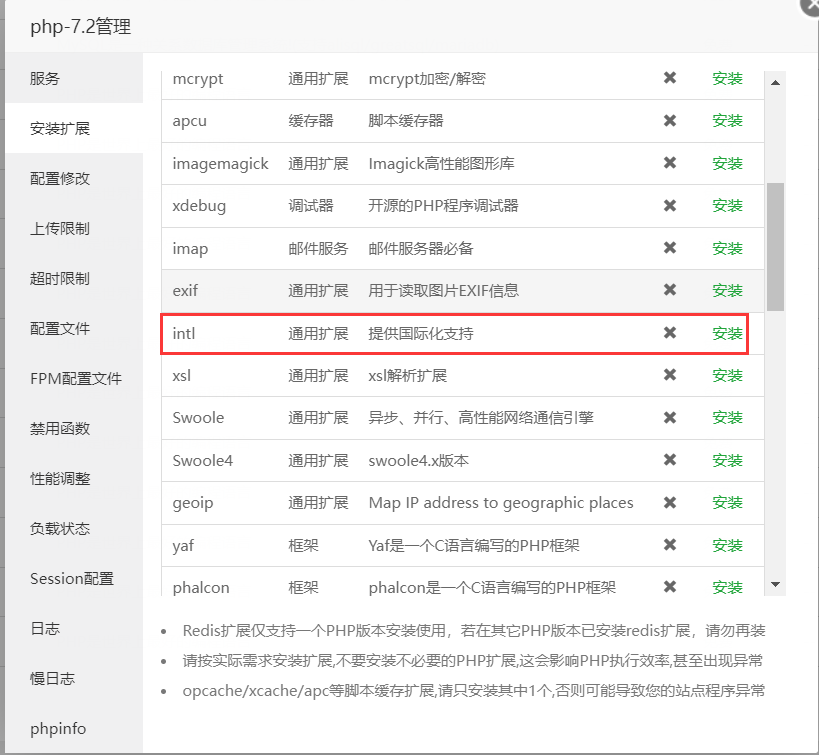Open the phpinfo sidebar tab
The height and width of the screenshot is (755, 819).
(74, 728)
